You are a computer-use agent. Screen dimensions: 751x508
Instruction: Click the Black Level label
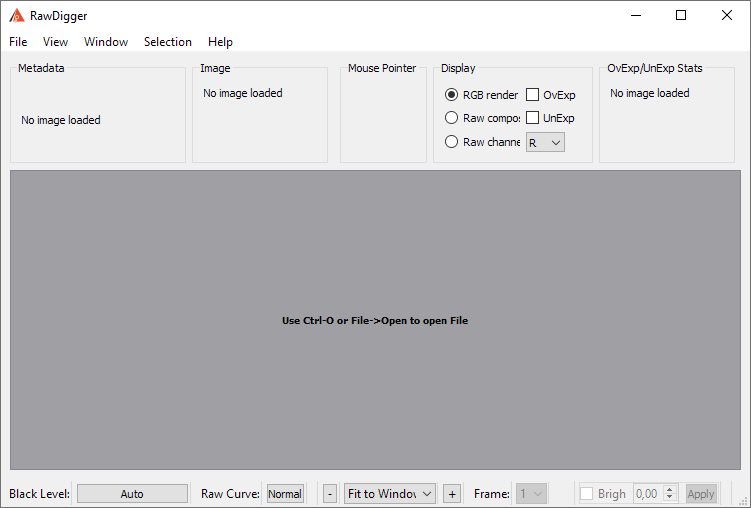click(40, 494)
